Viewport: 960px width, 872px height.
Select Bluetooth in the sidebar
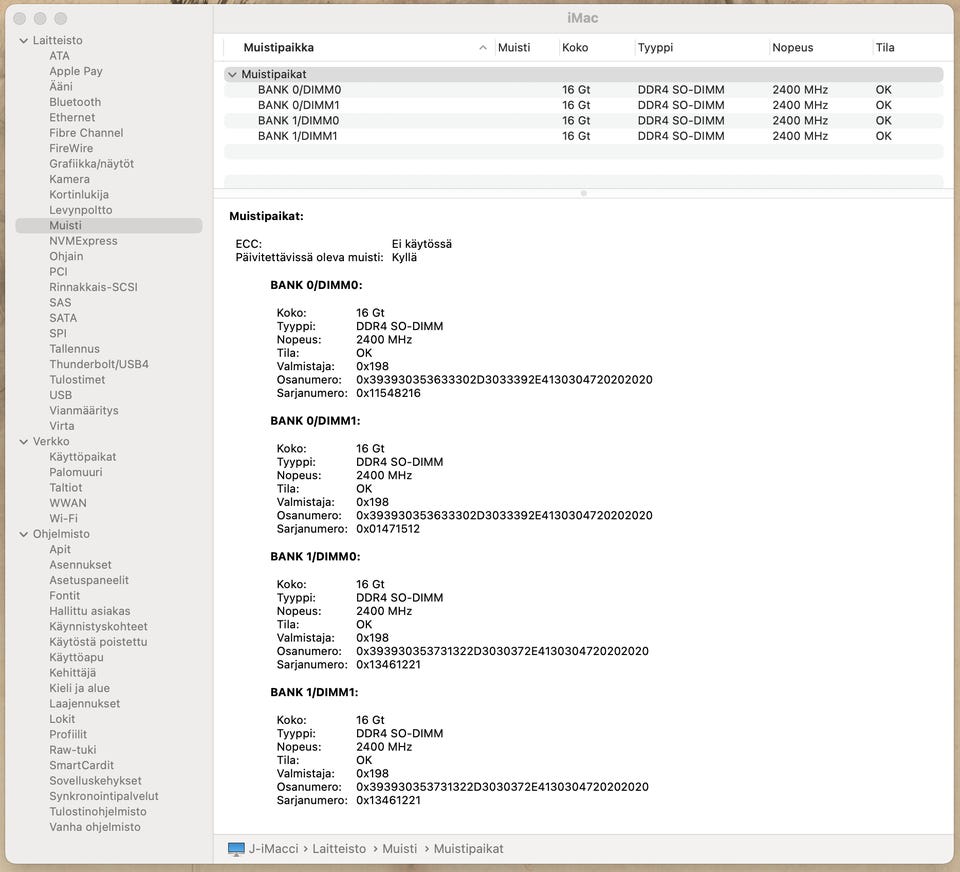coord(75,102)
